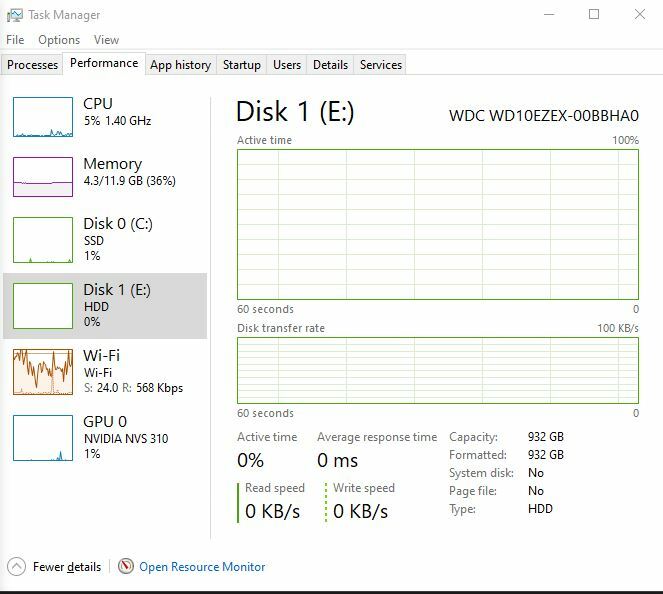
Task: Open the File menu
Action: [x=15, y=40]
